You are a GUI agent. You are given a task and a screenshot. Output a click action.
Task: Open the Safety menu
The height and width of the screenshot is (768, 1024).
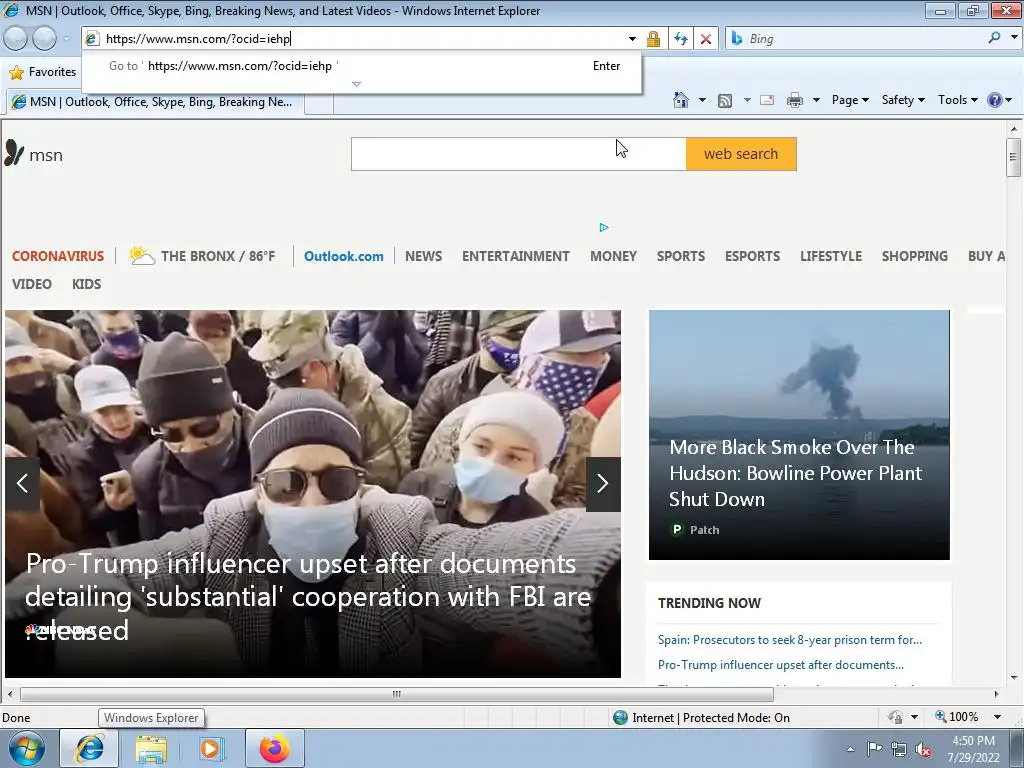click(x=903, y=100)
